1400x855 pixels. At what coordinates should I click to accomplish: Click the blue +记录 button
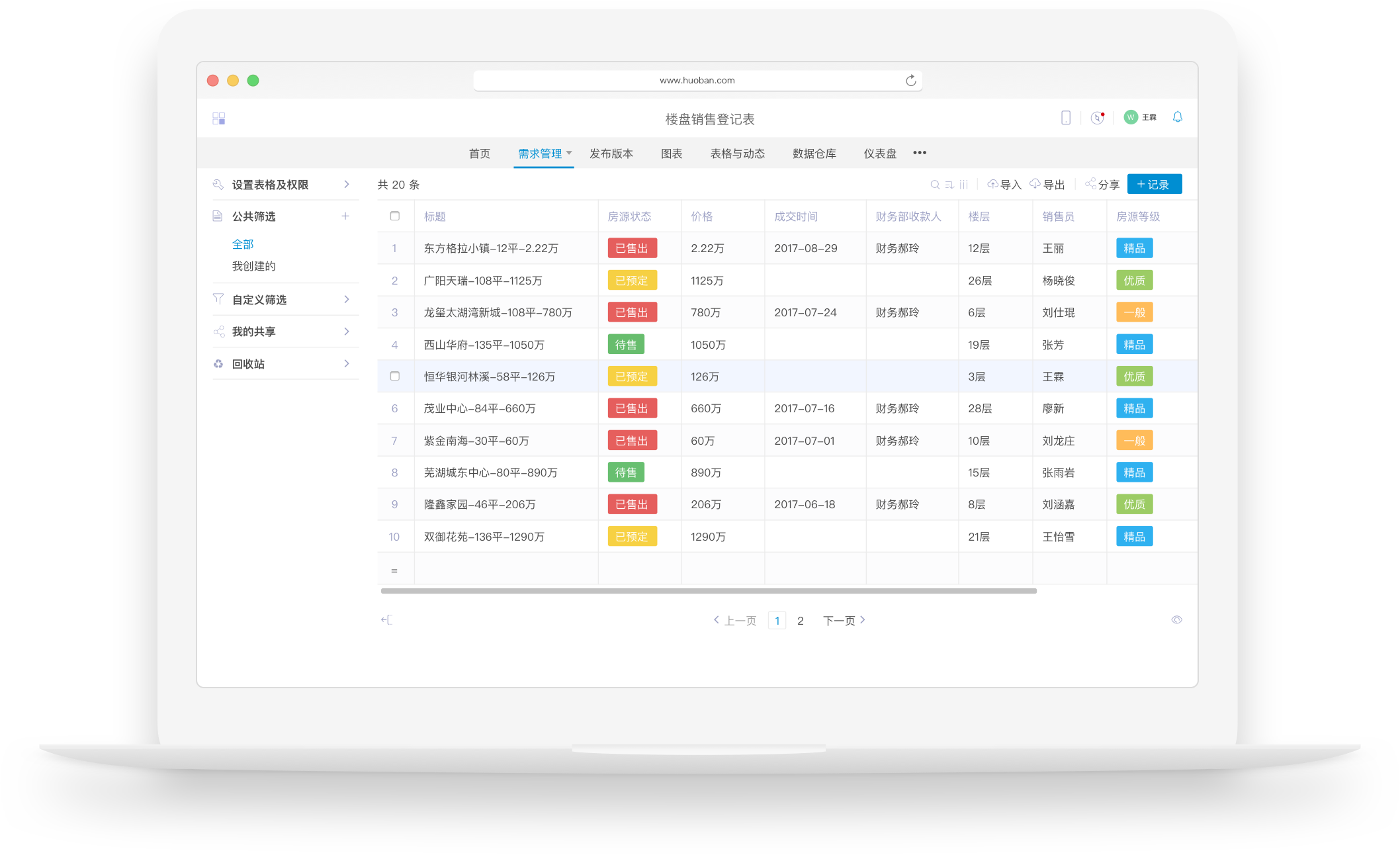coord(1154,184)
